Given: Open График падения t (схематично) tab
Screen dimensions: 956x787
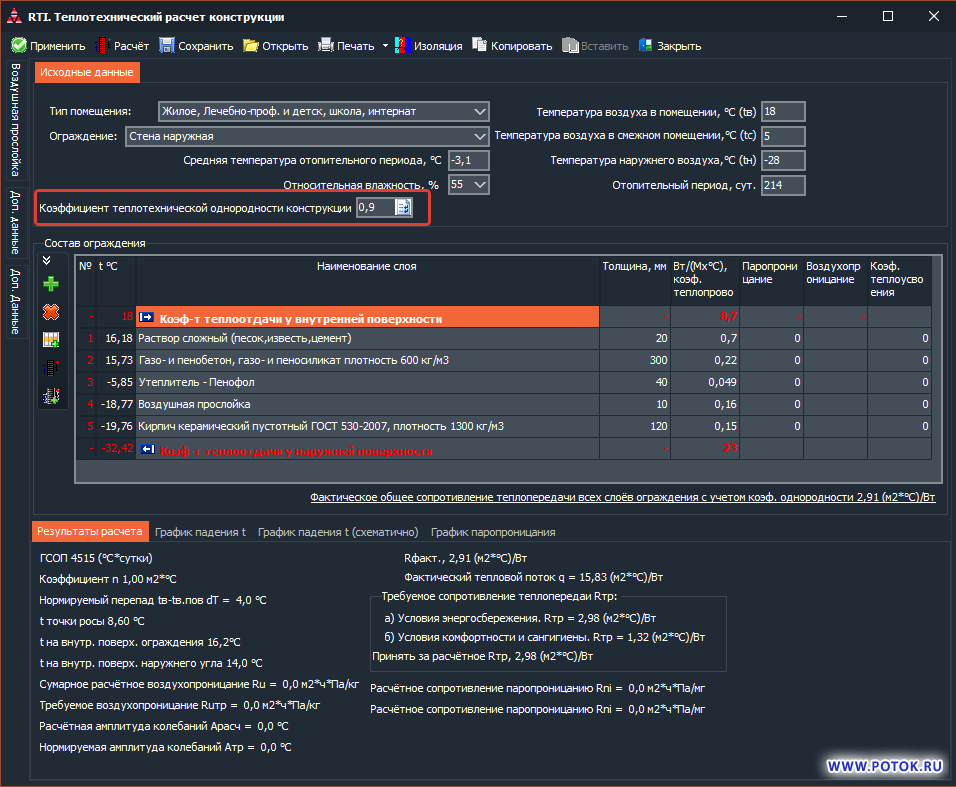Looking at the screenshot, I should tap(338, 532).
